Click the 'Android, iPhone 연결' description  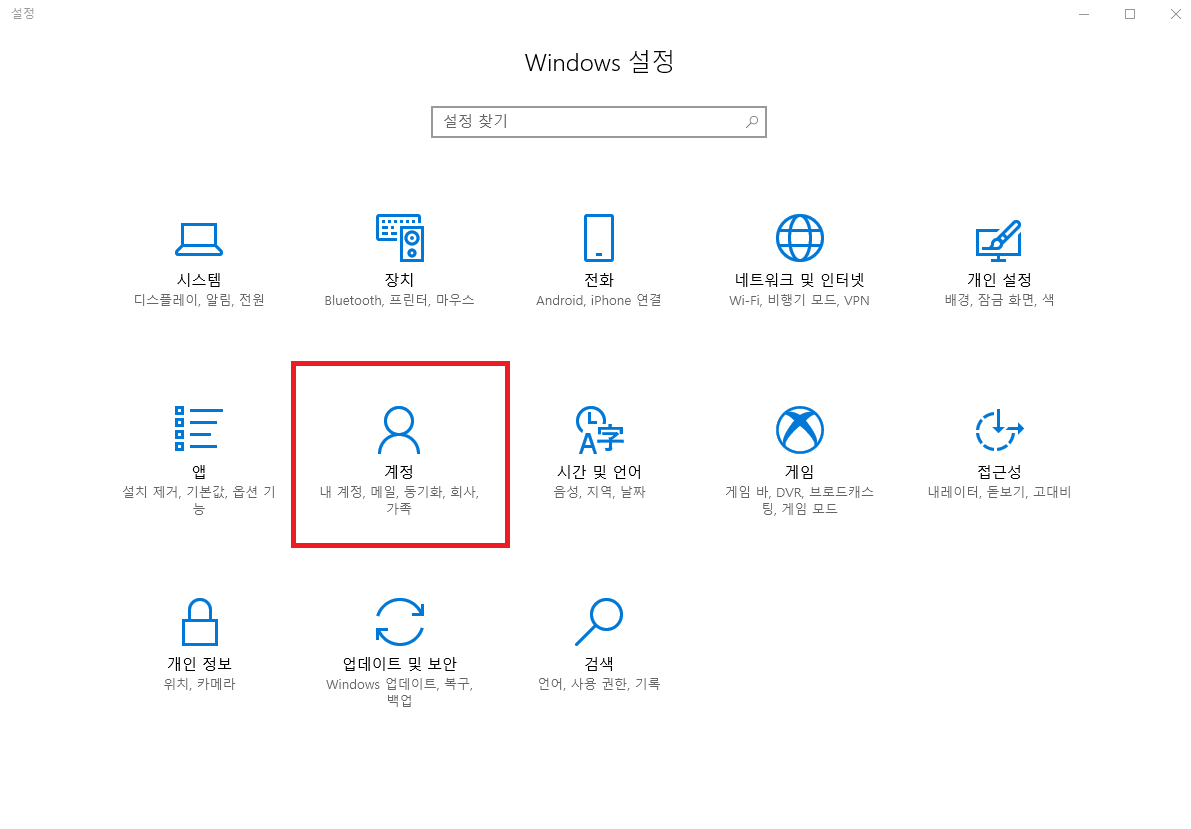(x=599, y=300)
